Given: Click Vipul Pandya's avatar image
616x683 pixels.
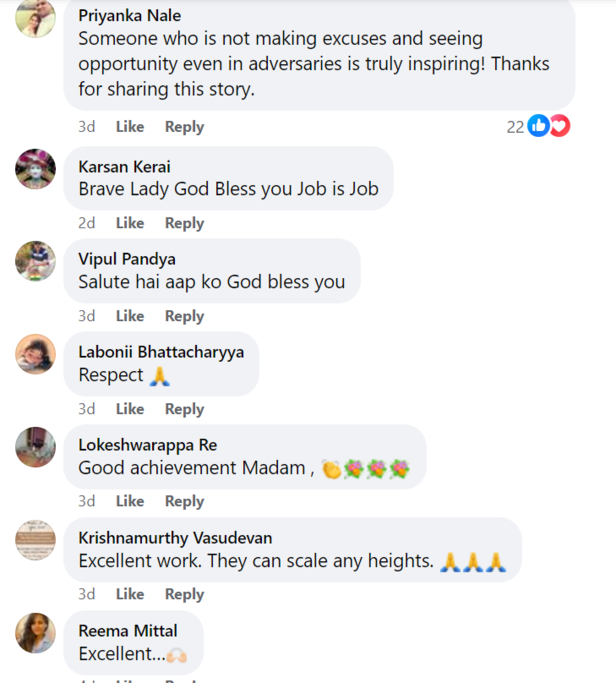Looking at the screenshot, I should click(36, 261).
